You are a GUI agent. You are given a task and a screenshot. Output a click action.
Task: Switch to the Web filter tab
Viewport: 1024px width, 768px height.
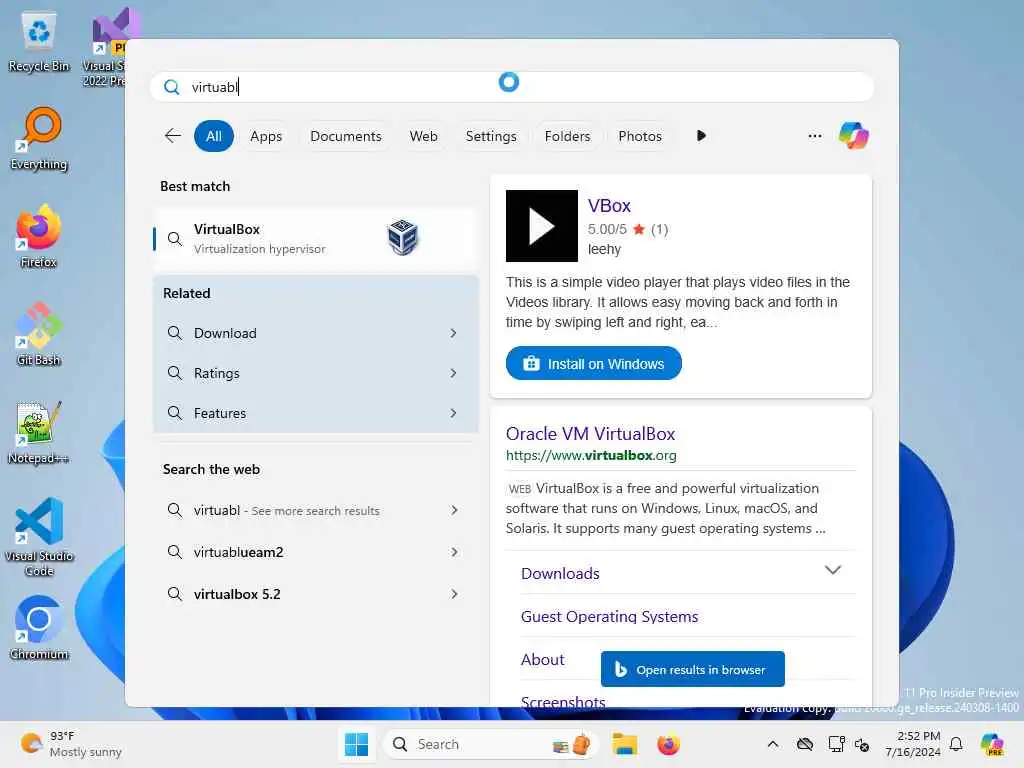coord(423,136)
